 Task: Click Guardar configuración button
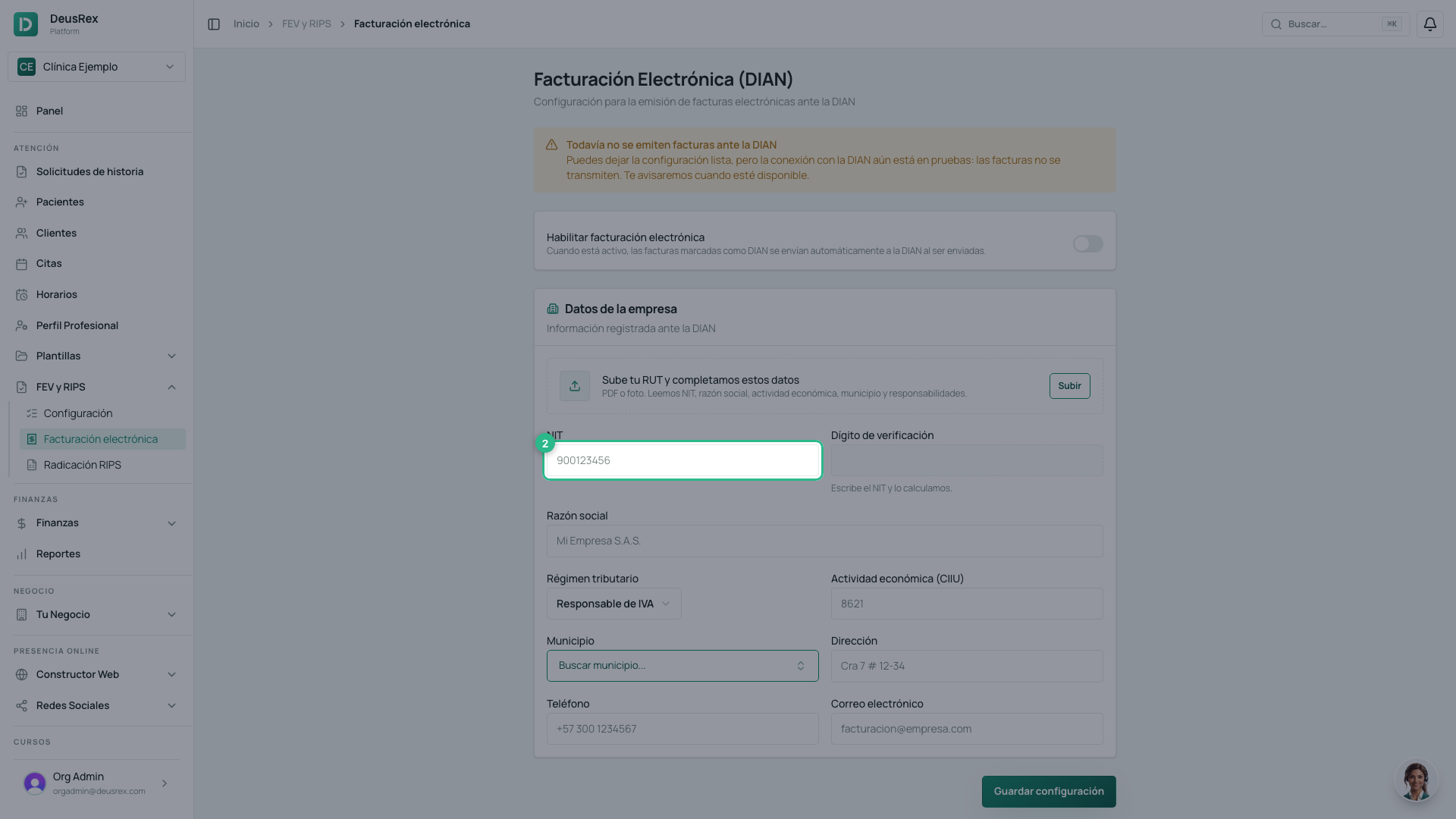point(1049,792)
